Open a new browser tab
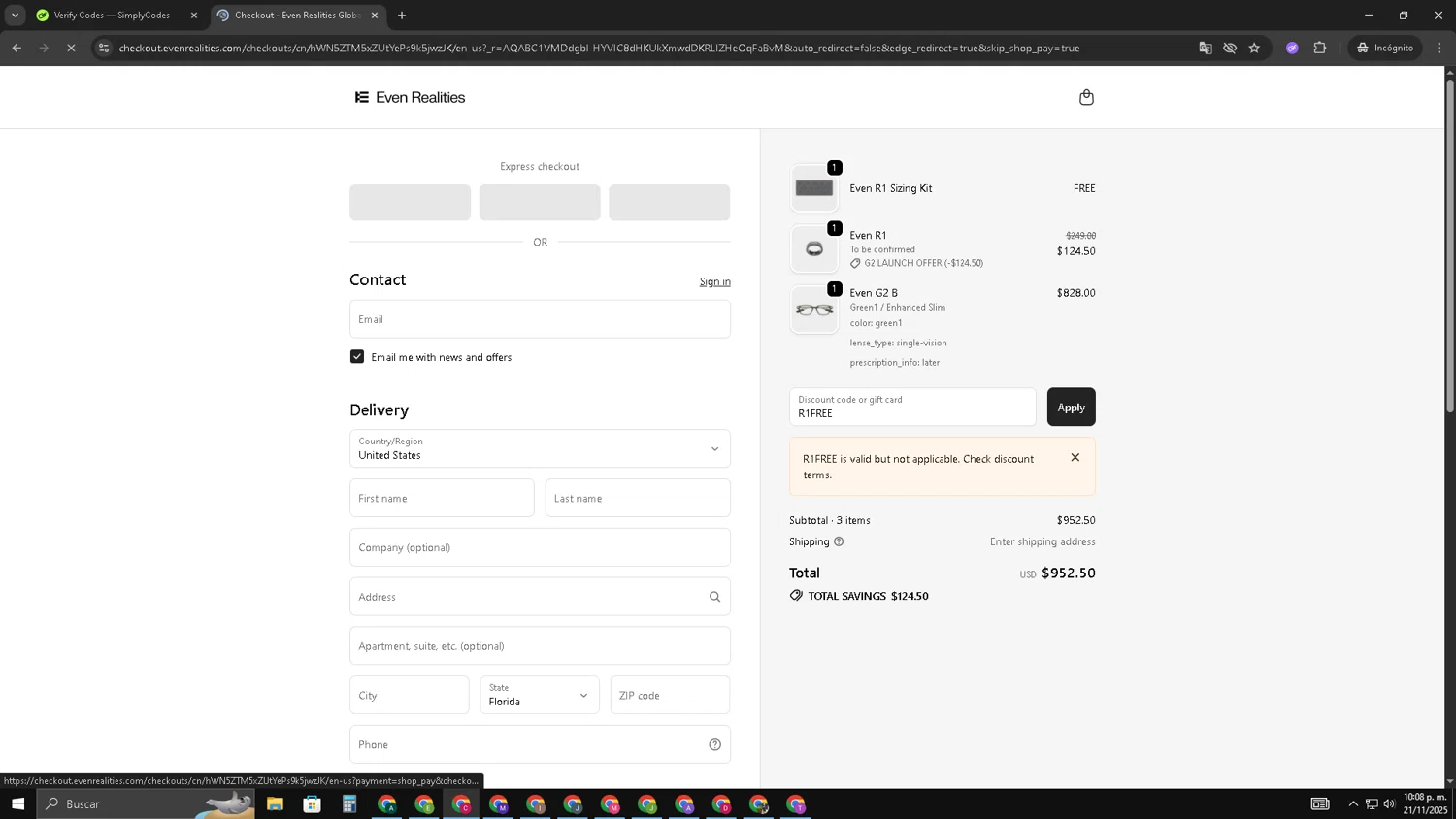The height and width of the screenshot is (819, 1456). click(x=402, y=16)
